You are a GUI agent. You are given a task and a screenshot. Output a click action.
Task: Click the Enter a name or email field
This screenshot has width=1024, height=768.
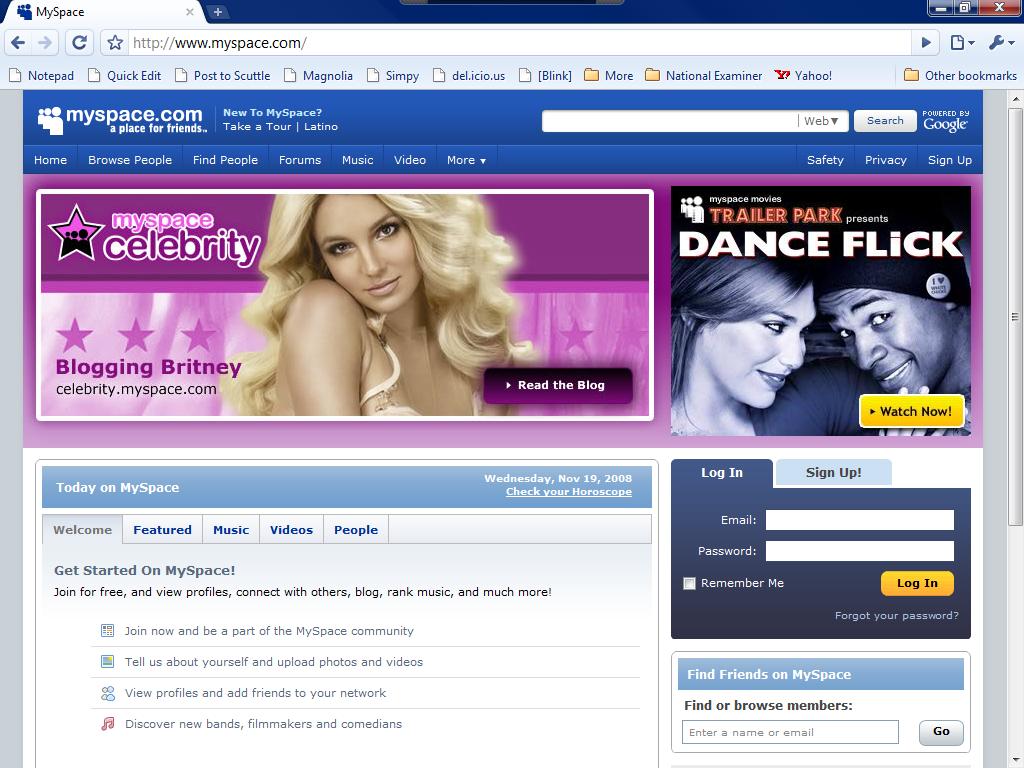[x=790, y=732]
